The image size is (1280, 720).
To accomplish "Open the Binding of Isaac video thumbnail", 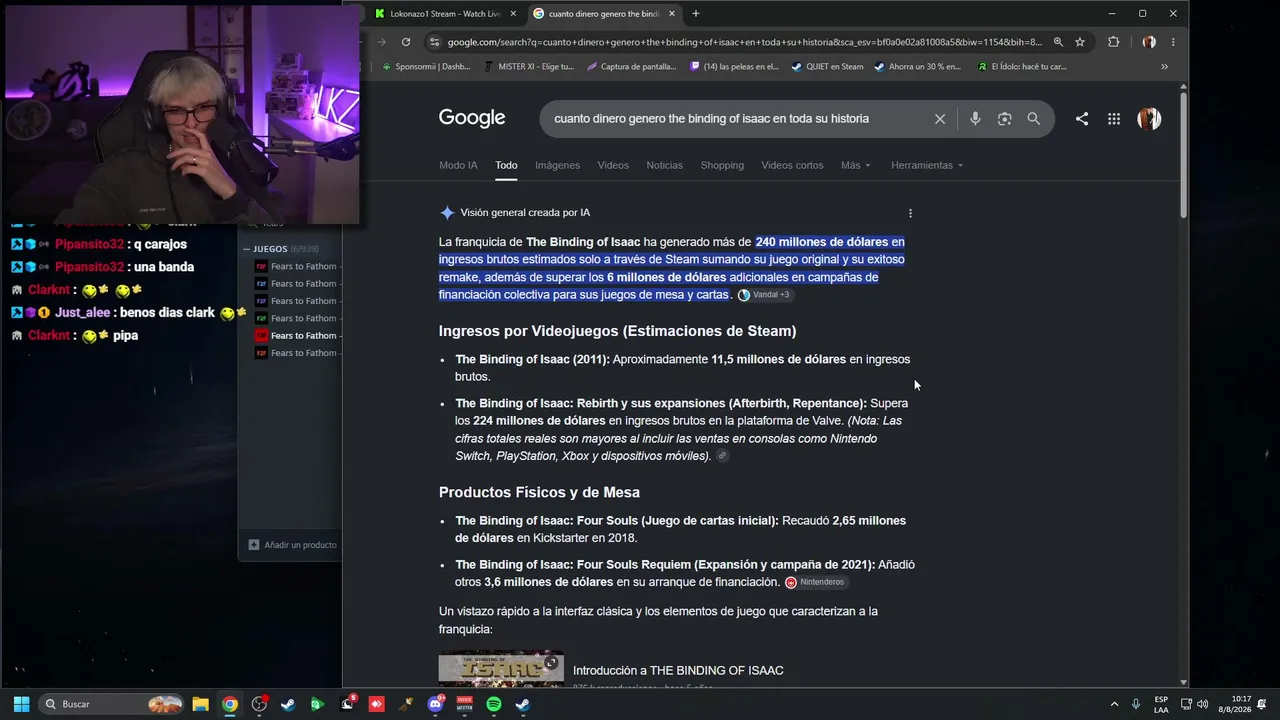I will pos(501,667).
